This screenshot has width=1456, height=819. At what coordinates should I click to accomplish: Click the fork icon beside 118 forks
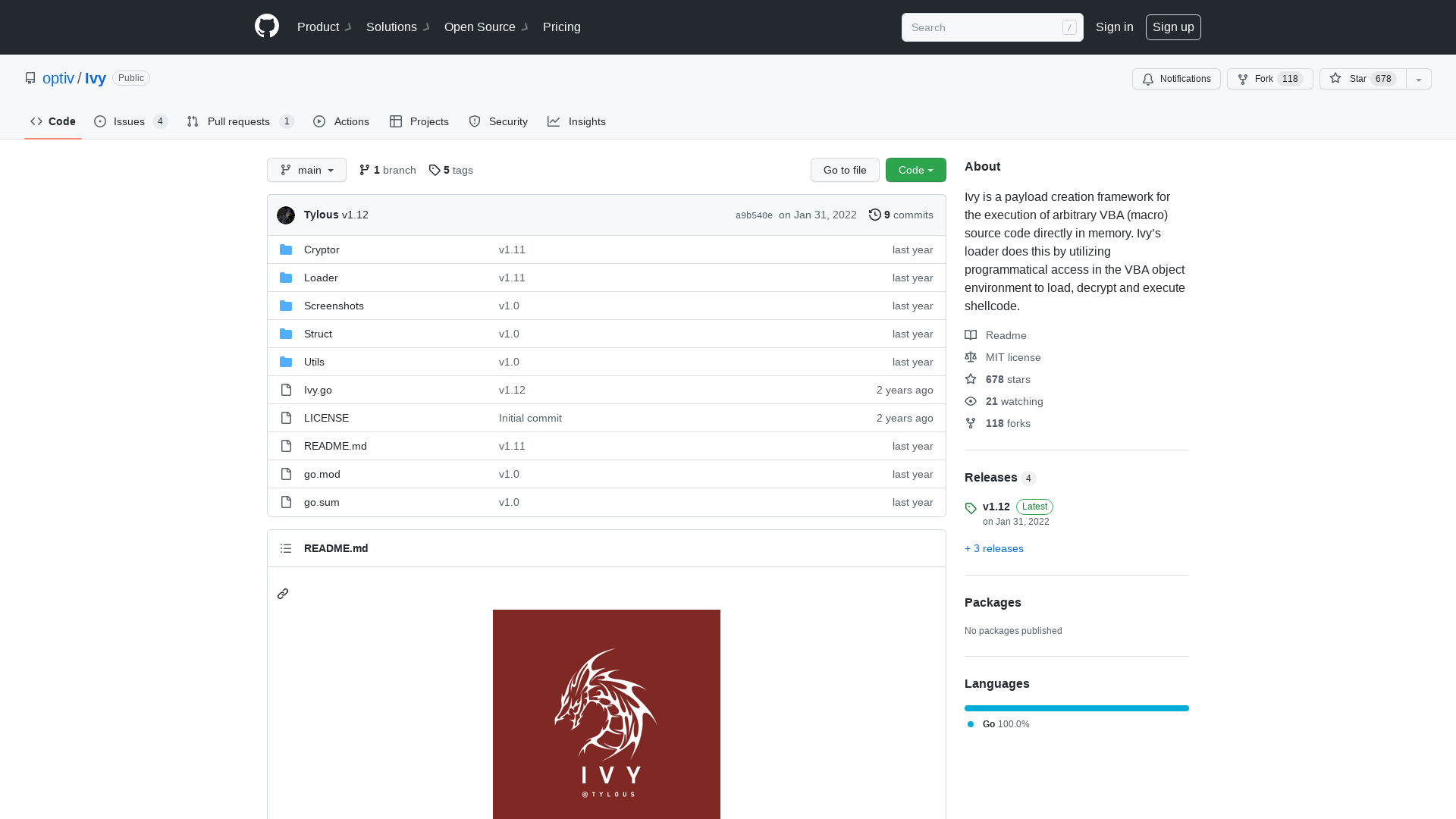click(971, 423)
